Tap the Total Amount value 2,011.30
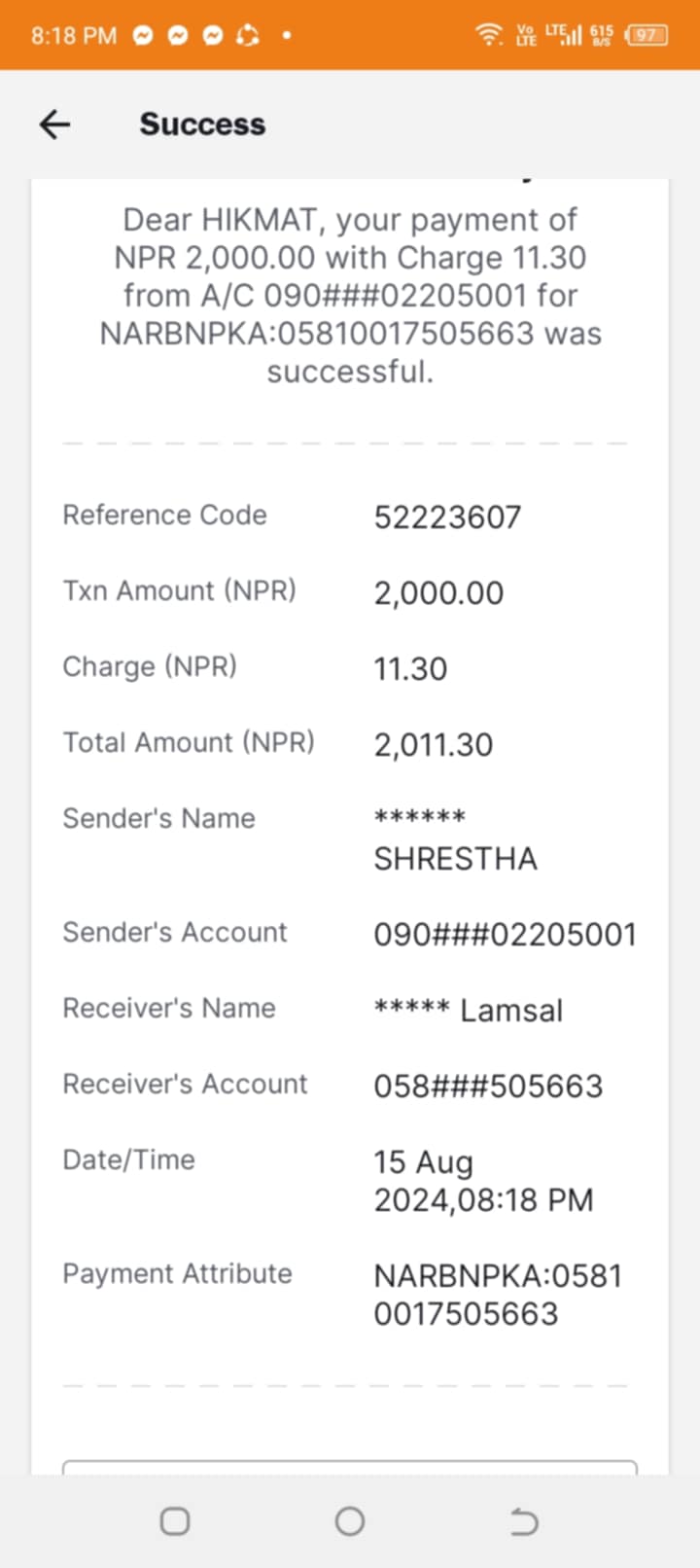 (x=434, y=745)
